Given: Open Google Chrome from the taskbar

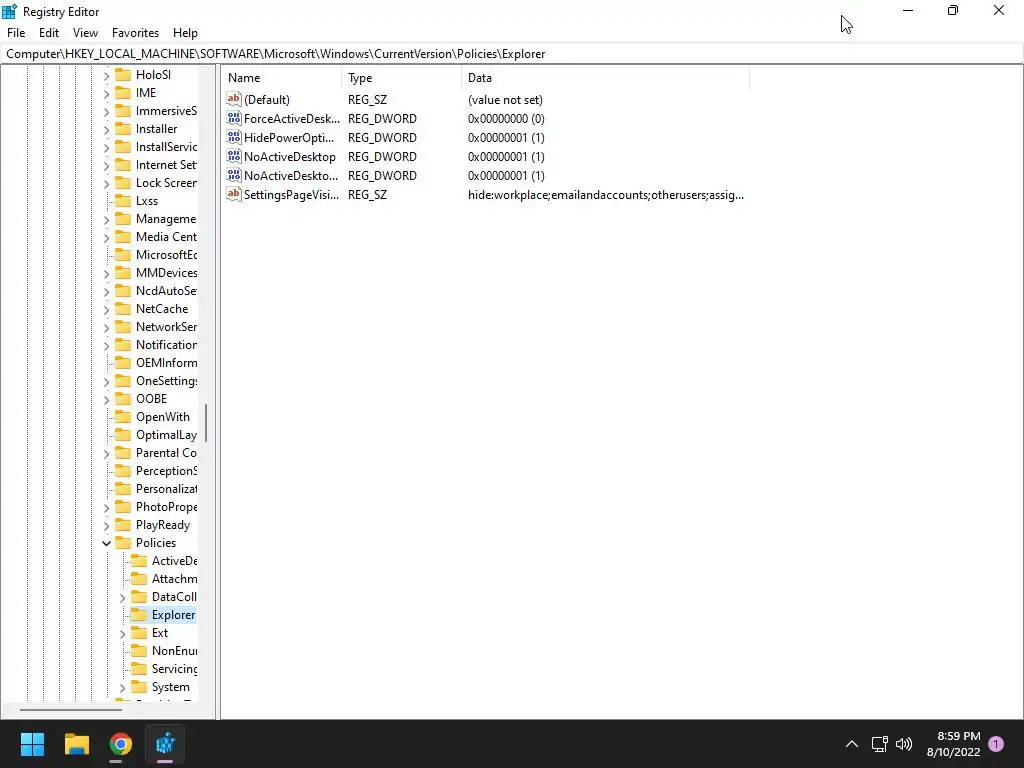Looking at the screenshot, I should click(x=121, y=744).
